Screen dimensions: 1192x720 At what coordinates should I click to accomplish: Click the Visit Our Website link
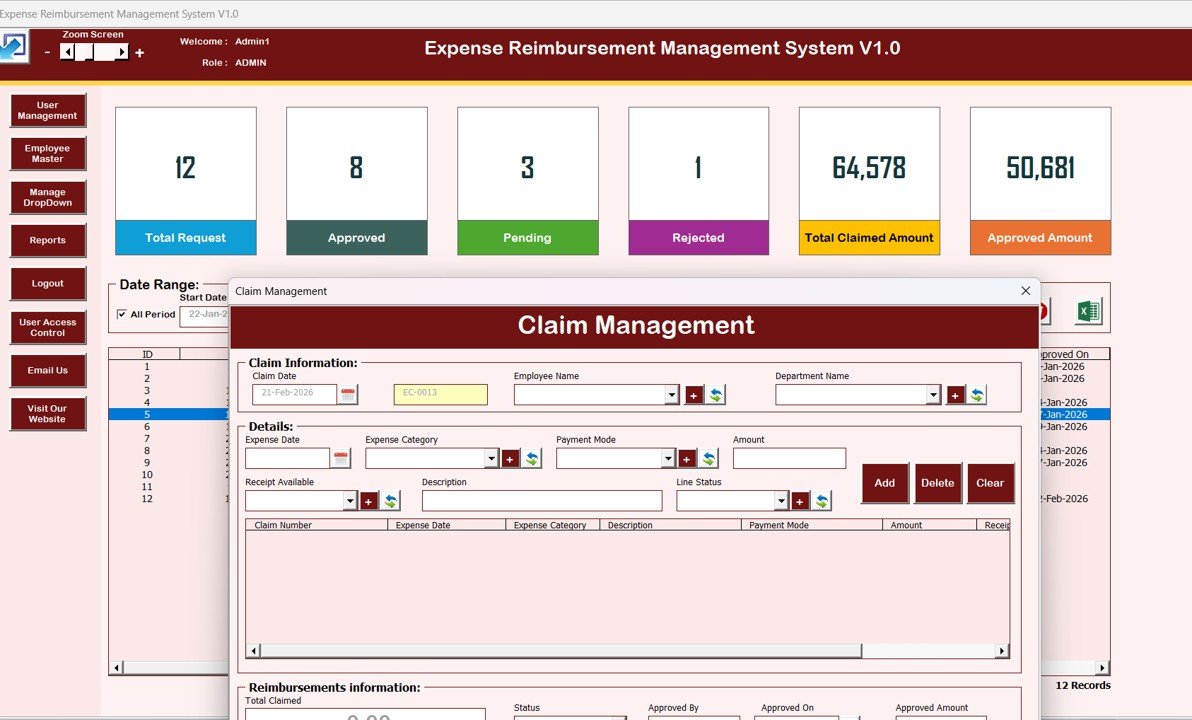(x=47, y=413)
